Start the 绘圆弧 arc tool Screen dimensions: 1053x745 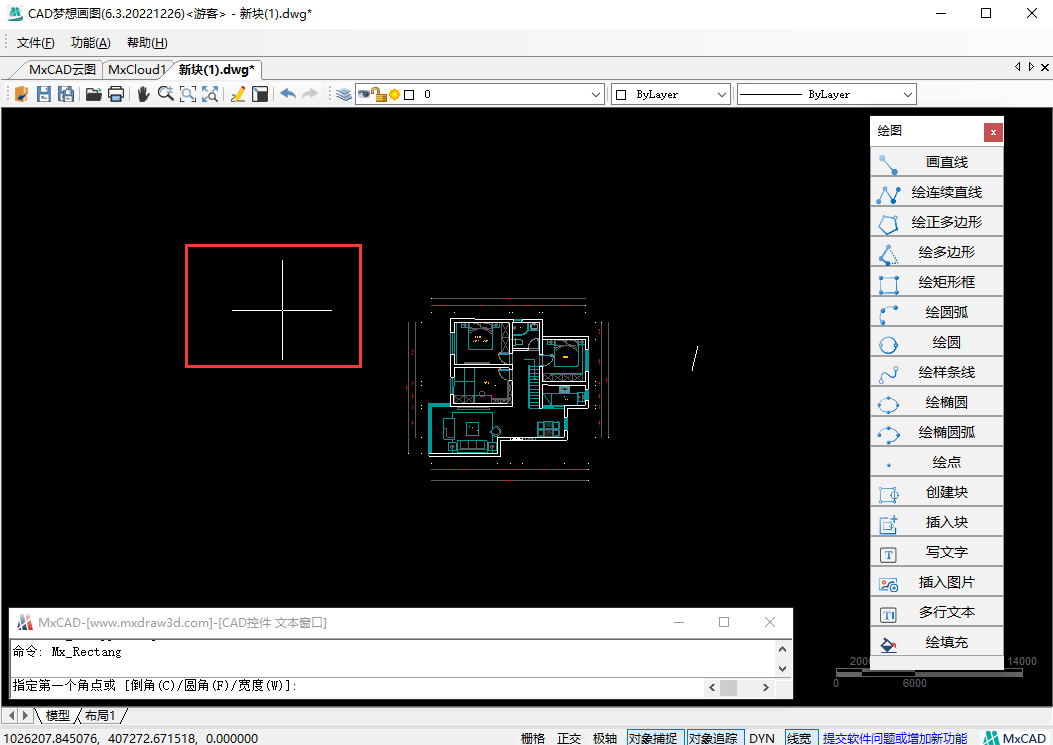click(937, 312)
